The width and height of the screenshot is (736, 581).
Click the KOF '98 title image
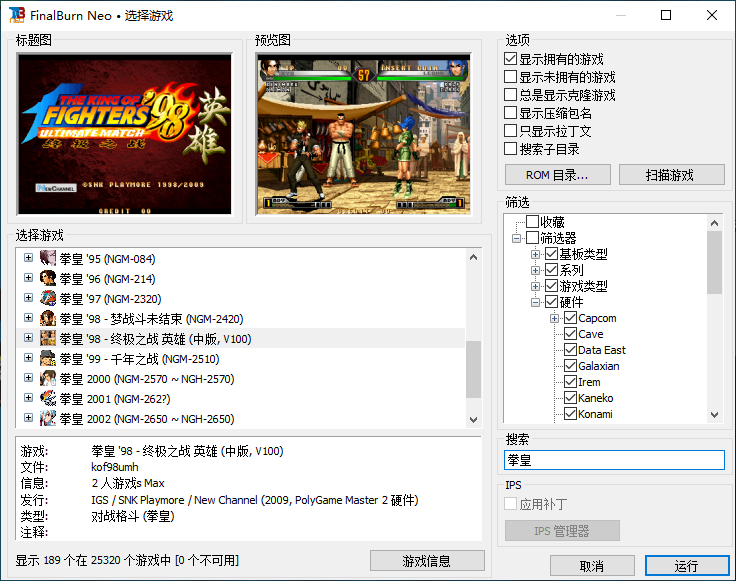pyautogui.click(x=124, y=134)
